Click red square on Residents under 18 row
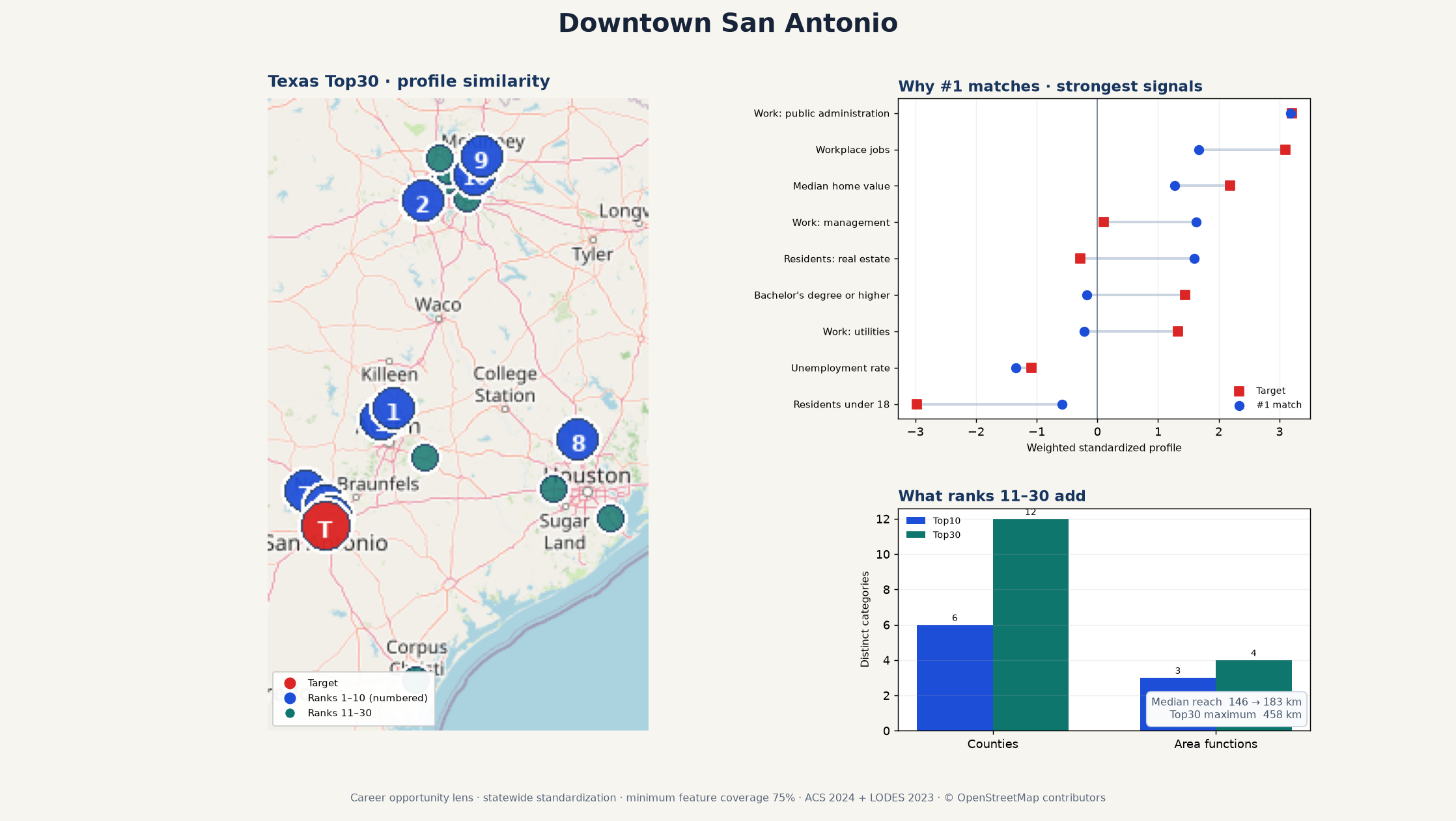This screenshot has height=821, width=1456. pos(917,405)
